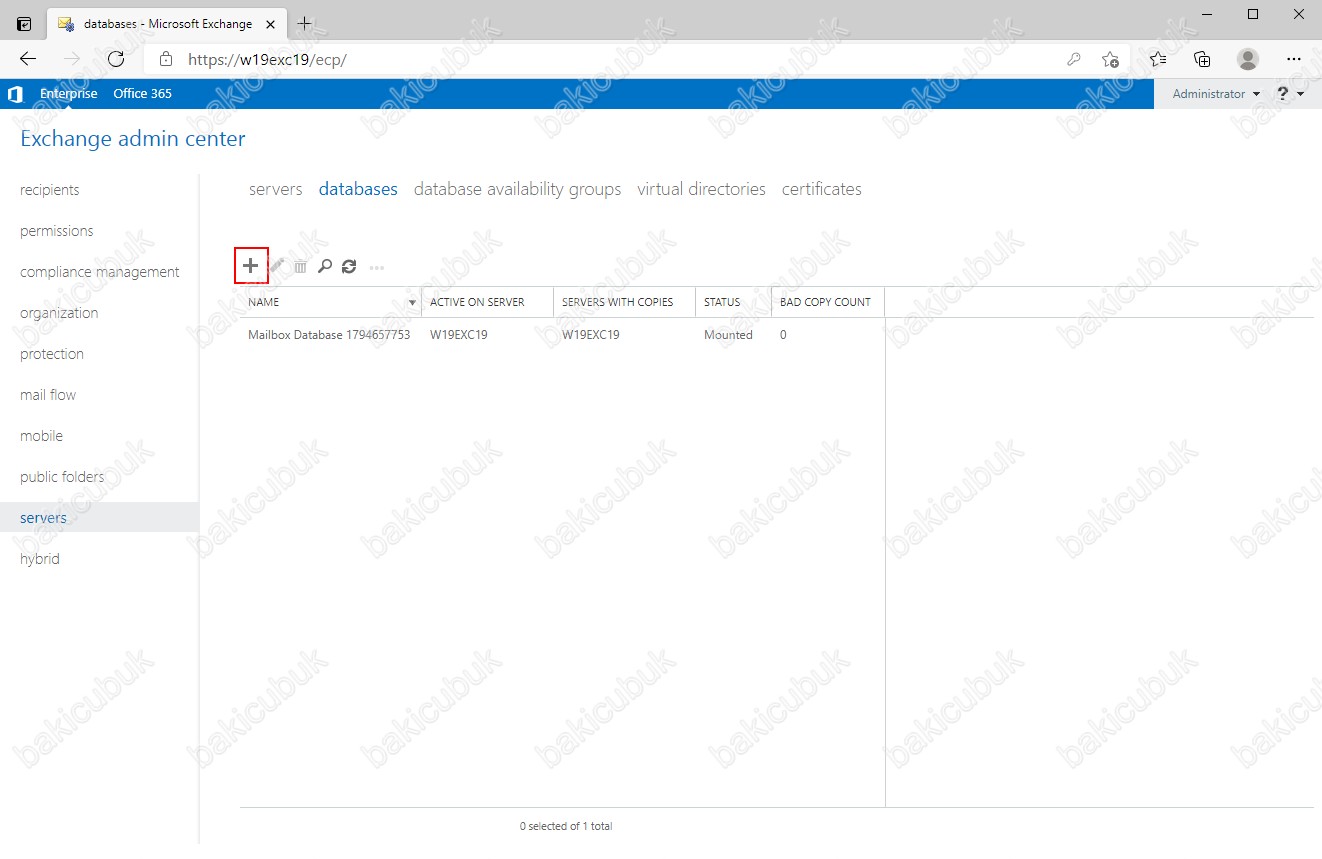
Task: Open tab actions menu icon
Action: point(24,23)
